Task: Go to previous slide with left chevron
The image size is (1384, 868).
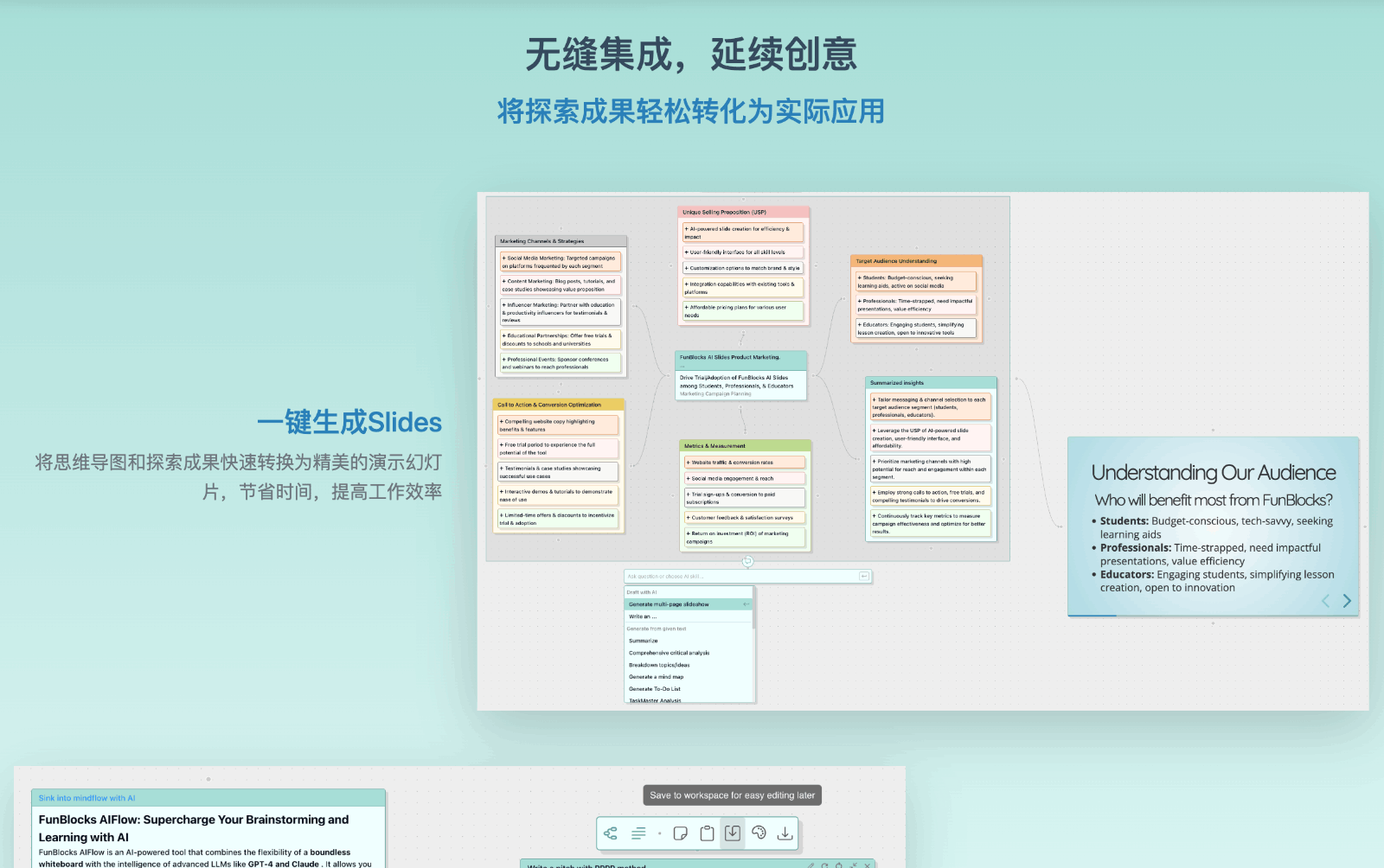Action: (1325, 601)
